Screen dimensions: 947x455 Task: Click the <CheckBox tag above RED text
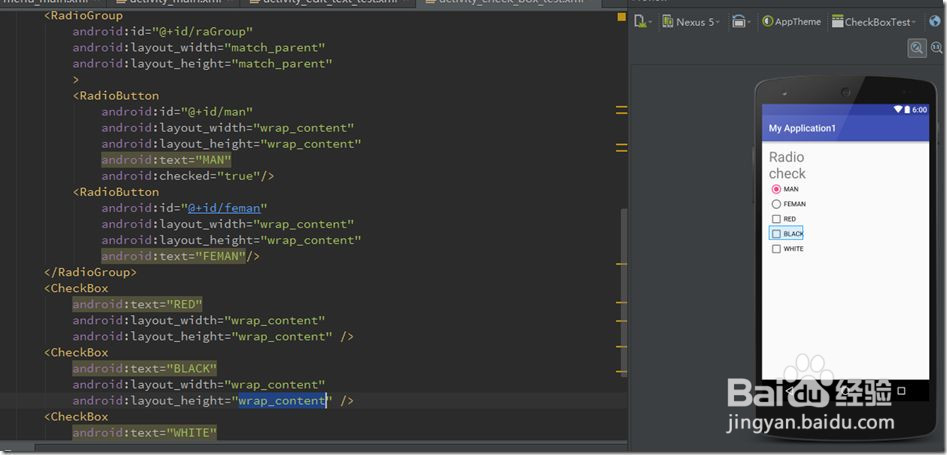[76, 289]
